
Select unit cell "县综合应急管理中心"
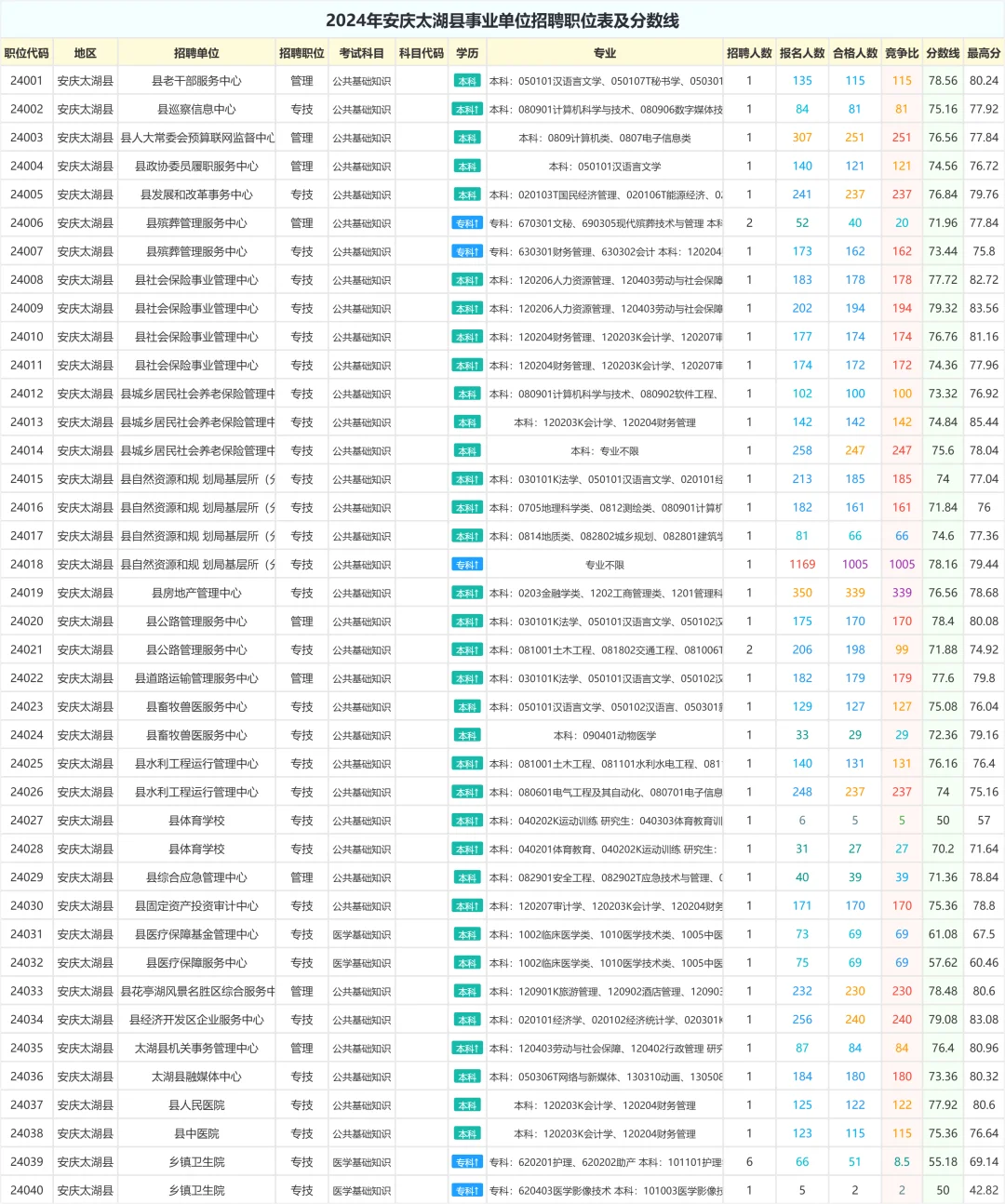196,877
